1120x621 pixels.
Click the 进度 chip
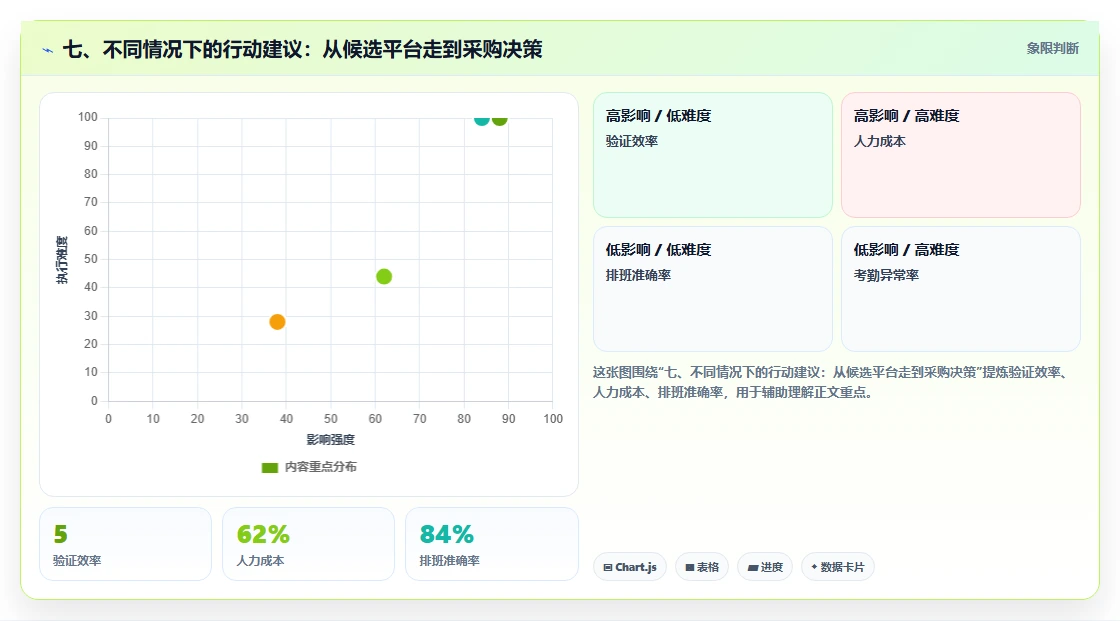pos(765,567)
